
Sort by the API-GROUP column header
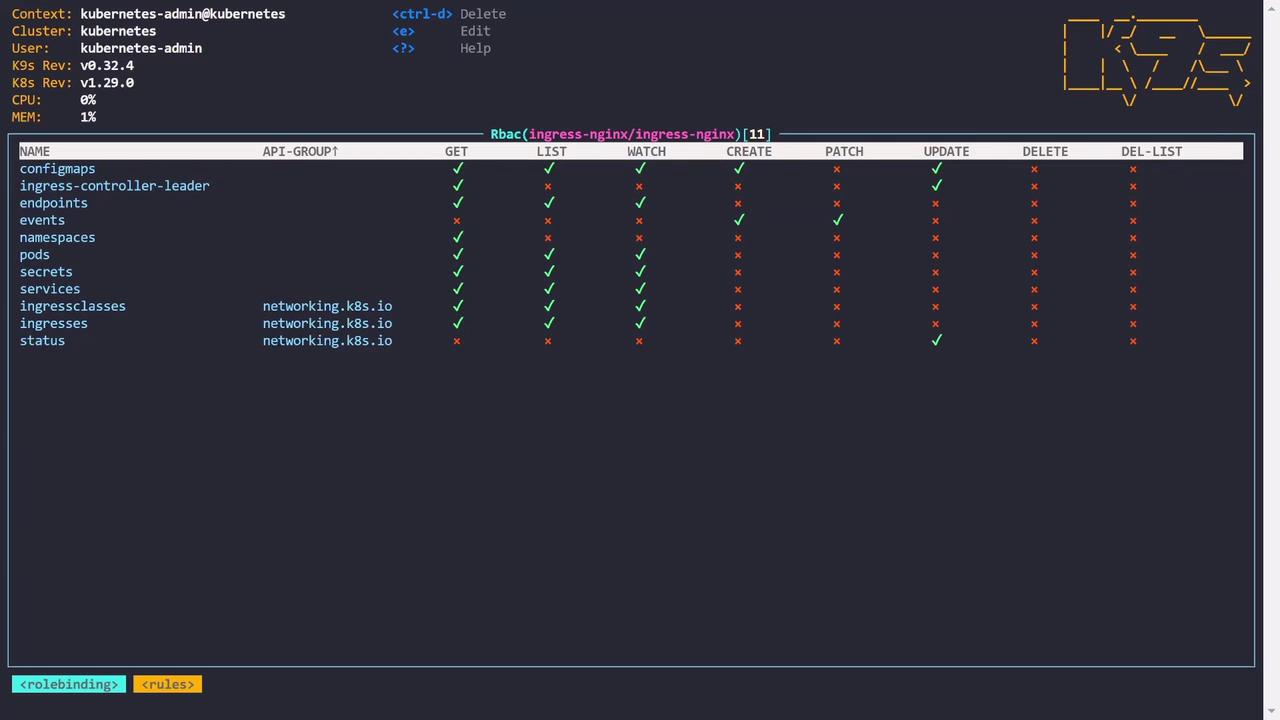(300, 151)
